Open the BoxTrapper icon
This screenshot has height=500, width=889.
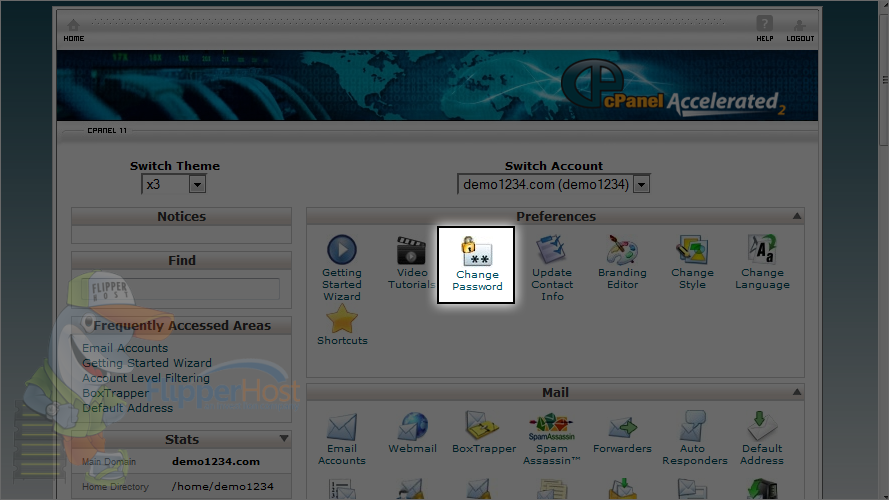click(482, 425)
